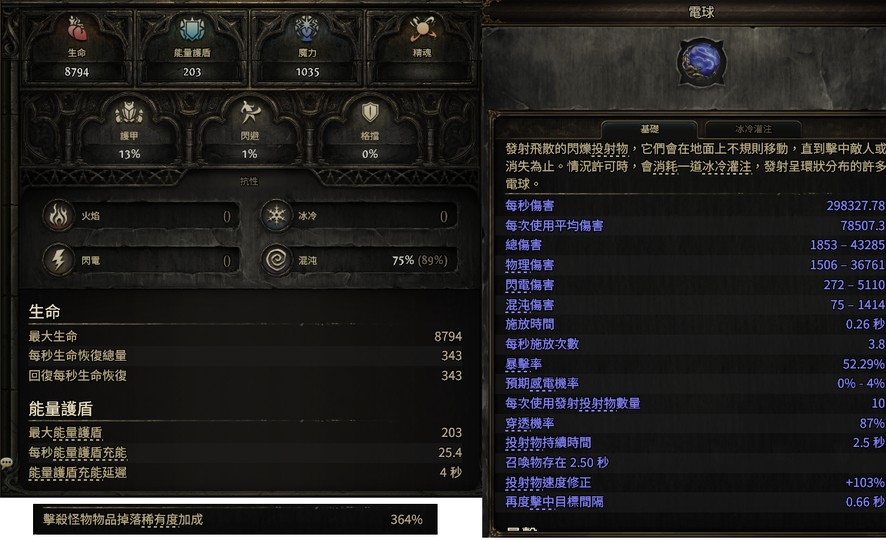This screenshot has width=886, height=540.
Task: Click the Spirit (精魂) icon
Action: [x=422, y=29]
